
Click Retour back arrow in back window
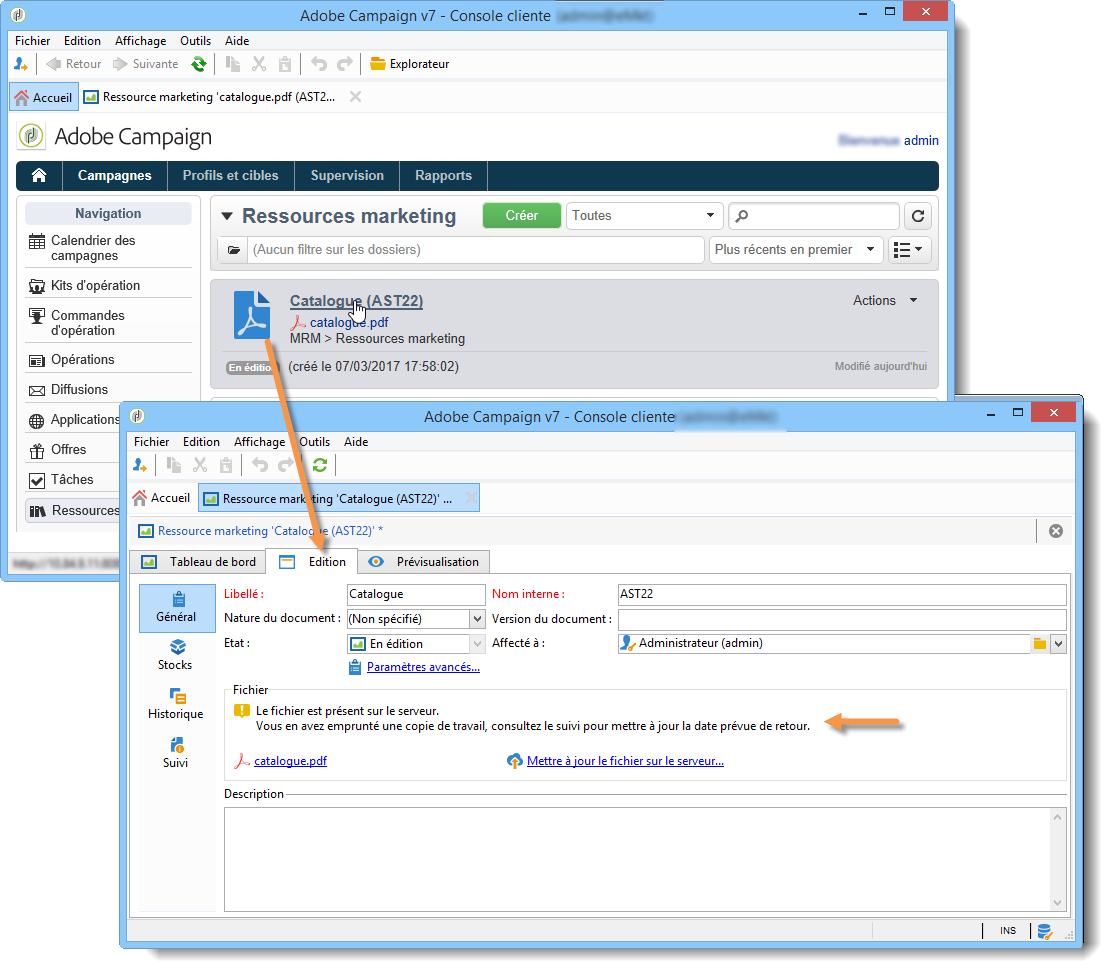pos(74,64)
